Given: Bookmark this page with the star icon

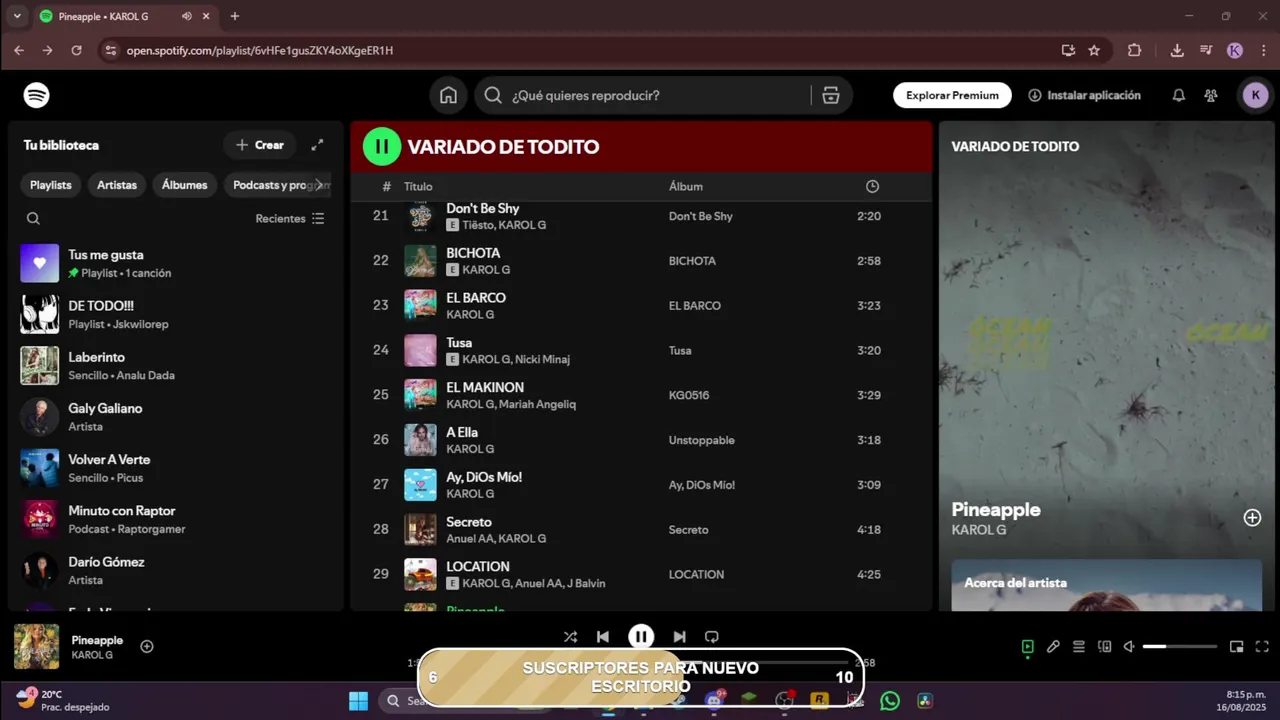Looking at the screenshot, I should click(x=1094, y=50).
